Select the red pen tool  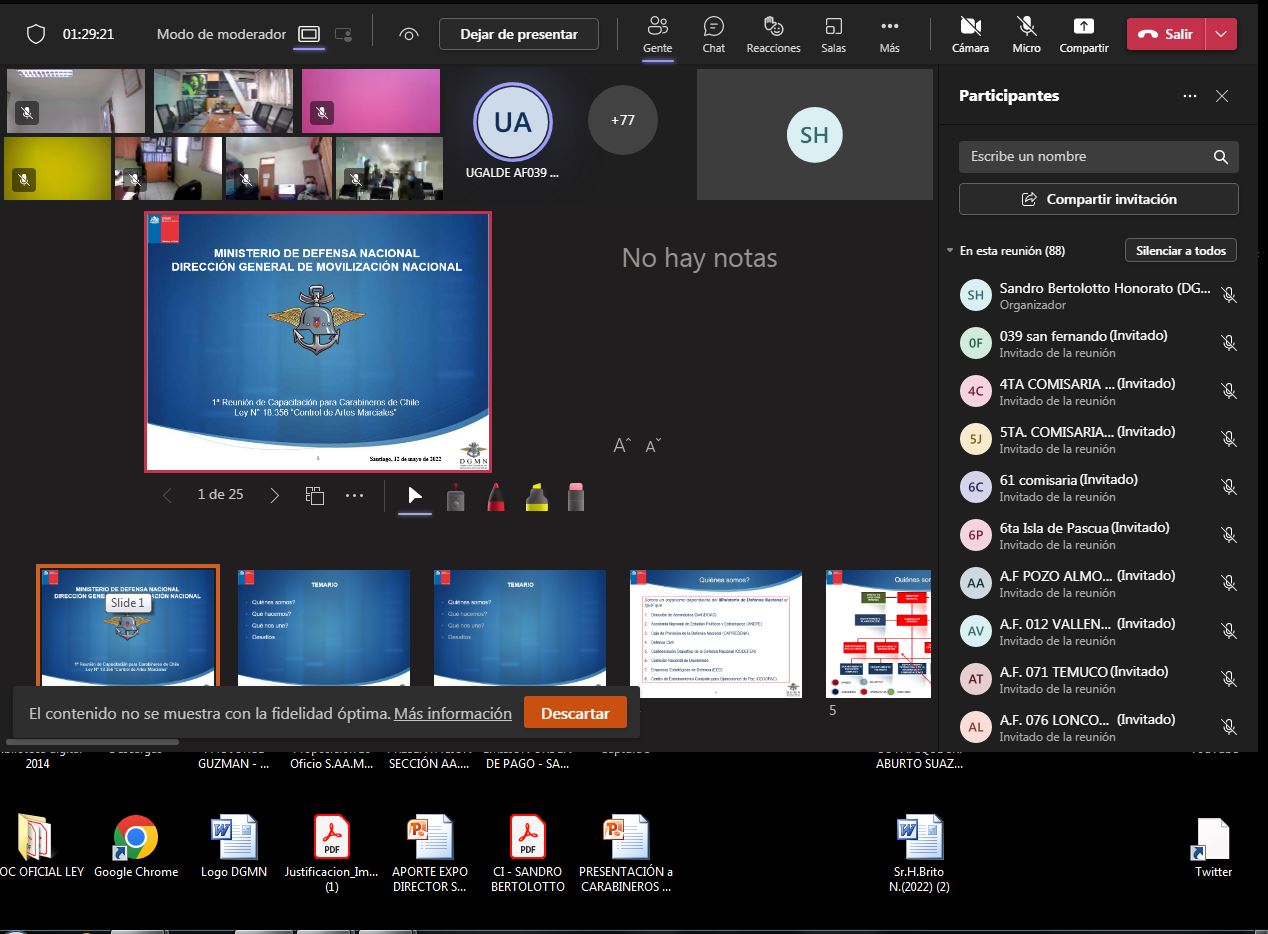tap(496, 496)
